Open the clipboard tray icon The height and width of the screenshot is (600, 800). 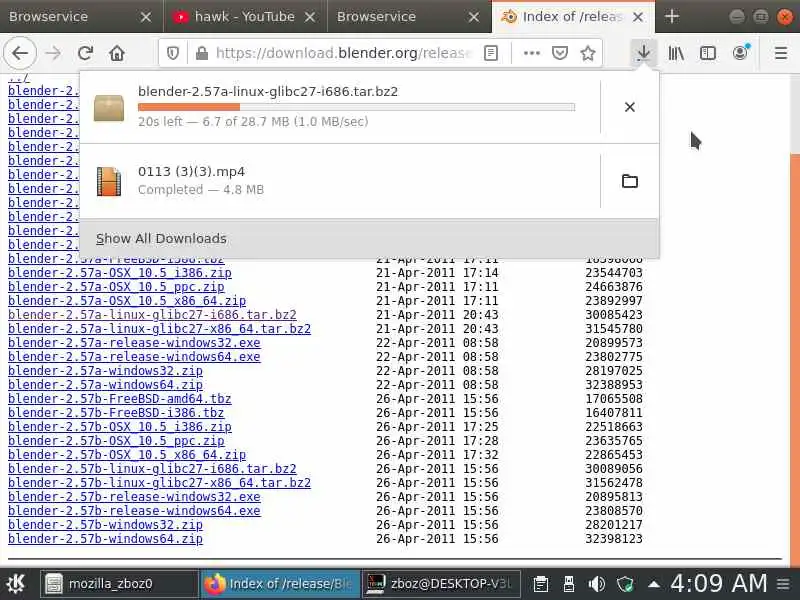click(541, 584)
